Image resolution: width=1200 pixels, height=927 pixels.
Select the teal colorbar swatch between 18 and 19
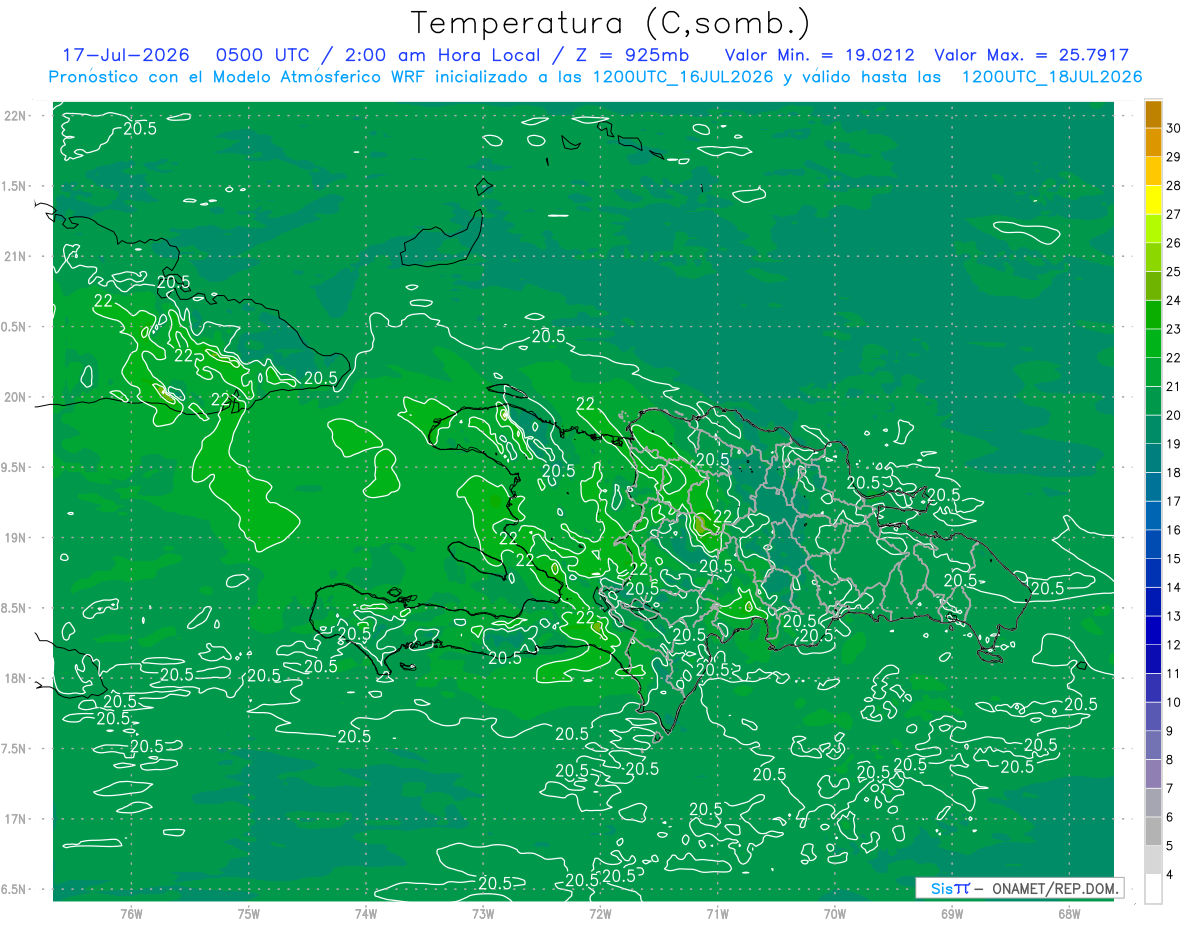click(x=1153, y=459)
